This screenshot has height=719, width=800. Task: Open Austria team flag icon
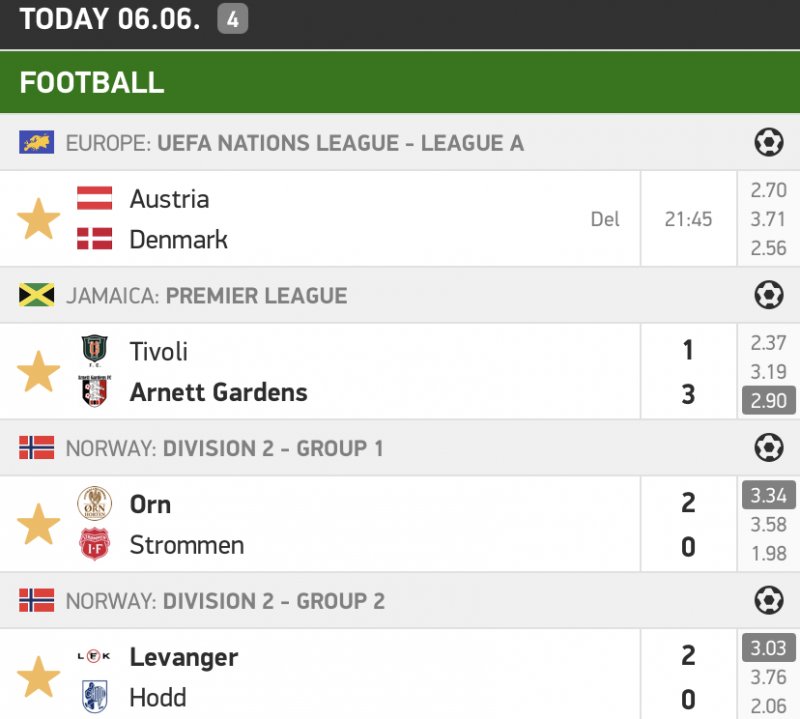(x=95, y=198)
